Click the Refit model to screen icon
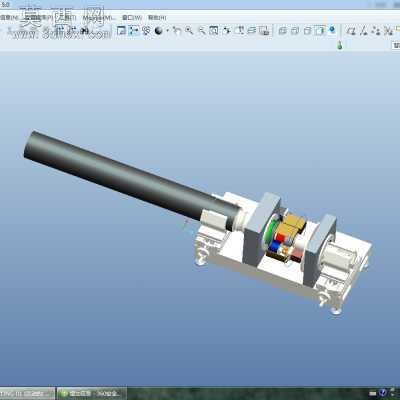Screen dimensions: 400x400 [214, 31]
